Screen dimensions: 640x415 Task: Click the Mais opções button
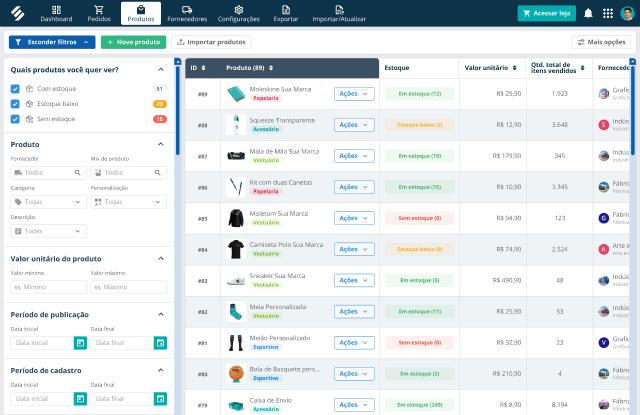[601, 42]
